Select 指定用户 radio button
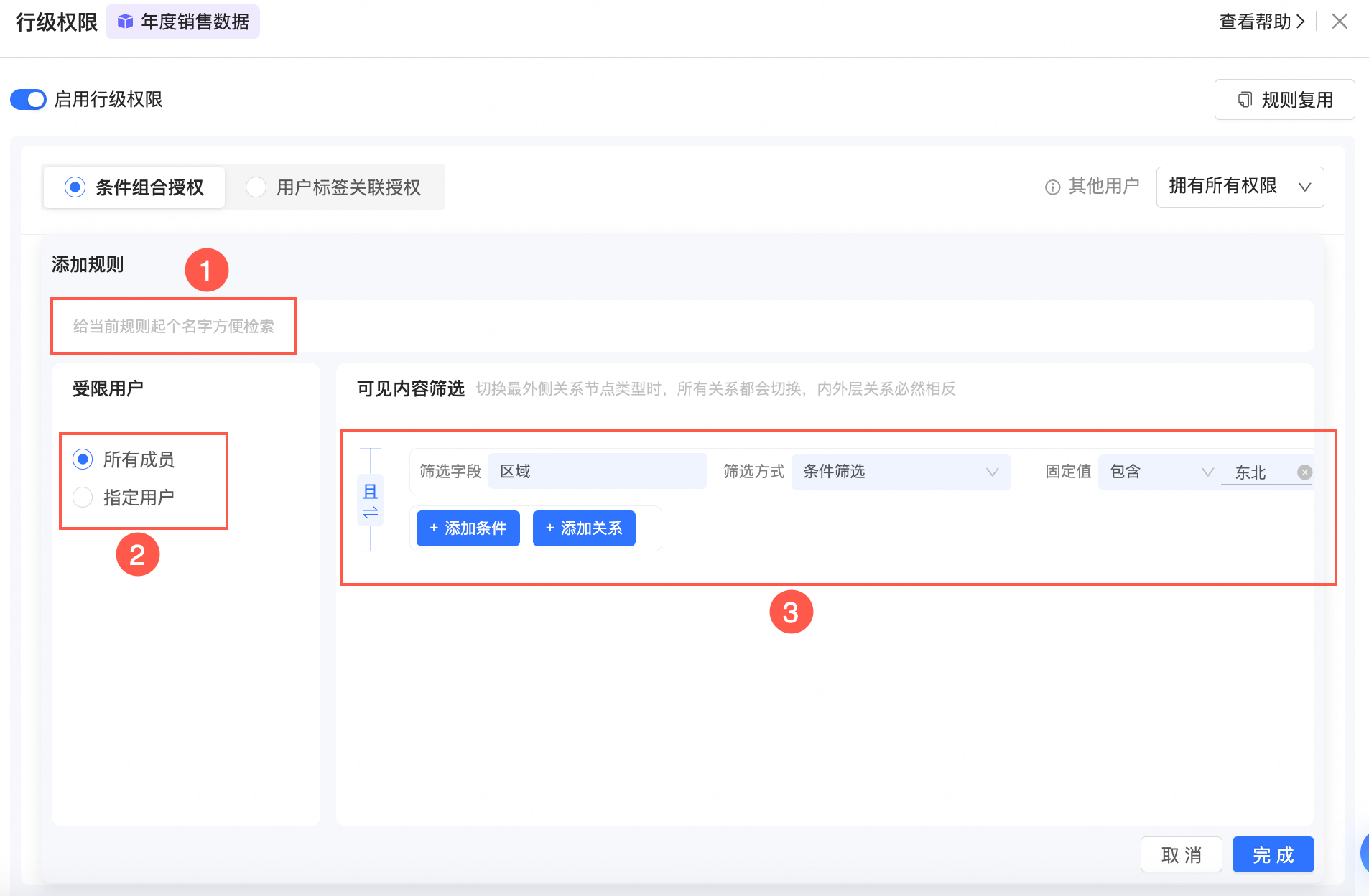1369x896 pixels. coord(83,497)
